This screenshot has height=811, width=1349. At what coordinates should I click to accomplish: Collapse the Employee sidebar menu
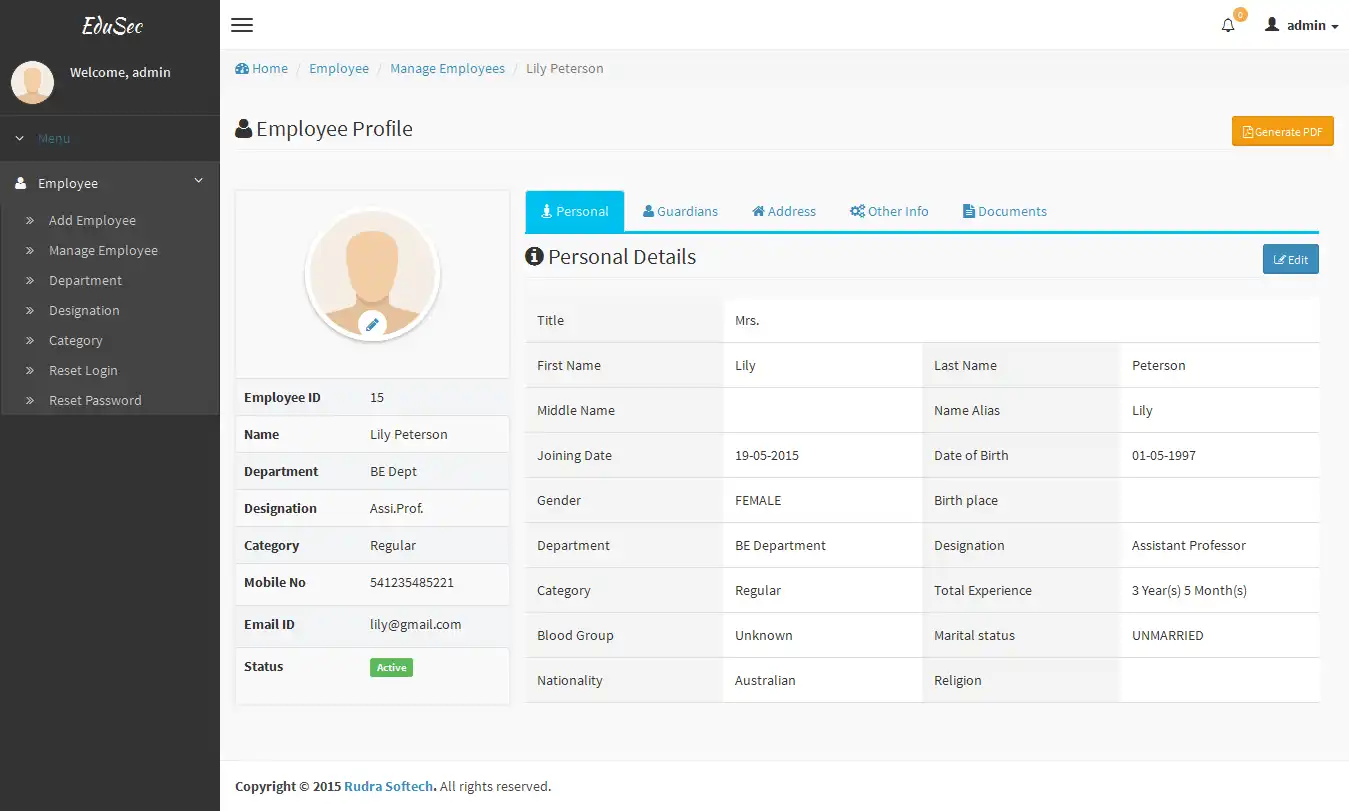point(198,182)
